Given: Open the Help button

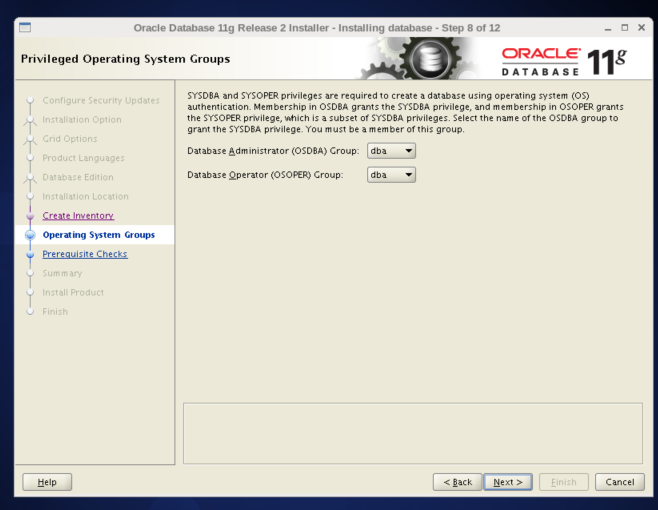Looking at the screenshot, I should tap(47, 482).
